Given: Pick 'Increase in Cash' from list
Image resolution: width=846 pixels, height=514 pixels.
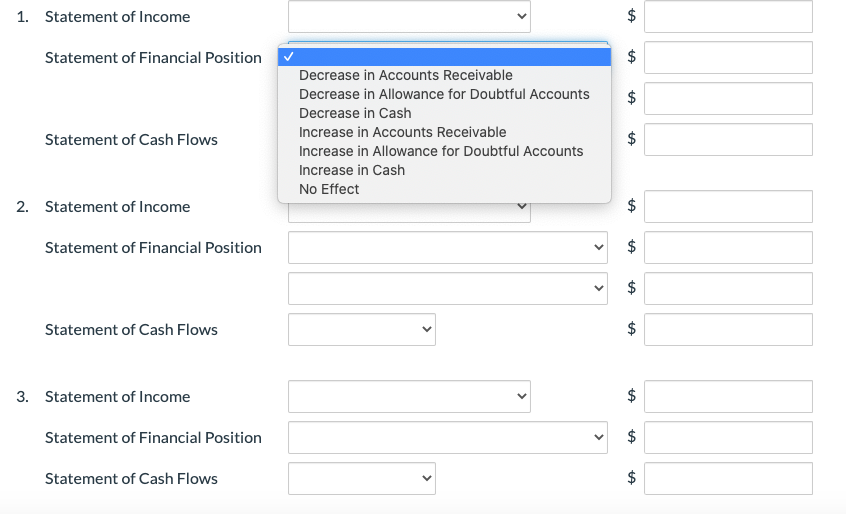Looking at the screenshot, I should [352, 171].
